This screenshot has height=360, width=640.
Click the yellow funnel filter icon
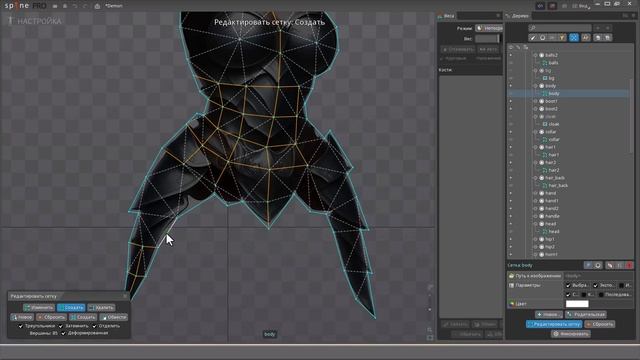pos(562,38)
